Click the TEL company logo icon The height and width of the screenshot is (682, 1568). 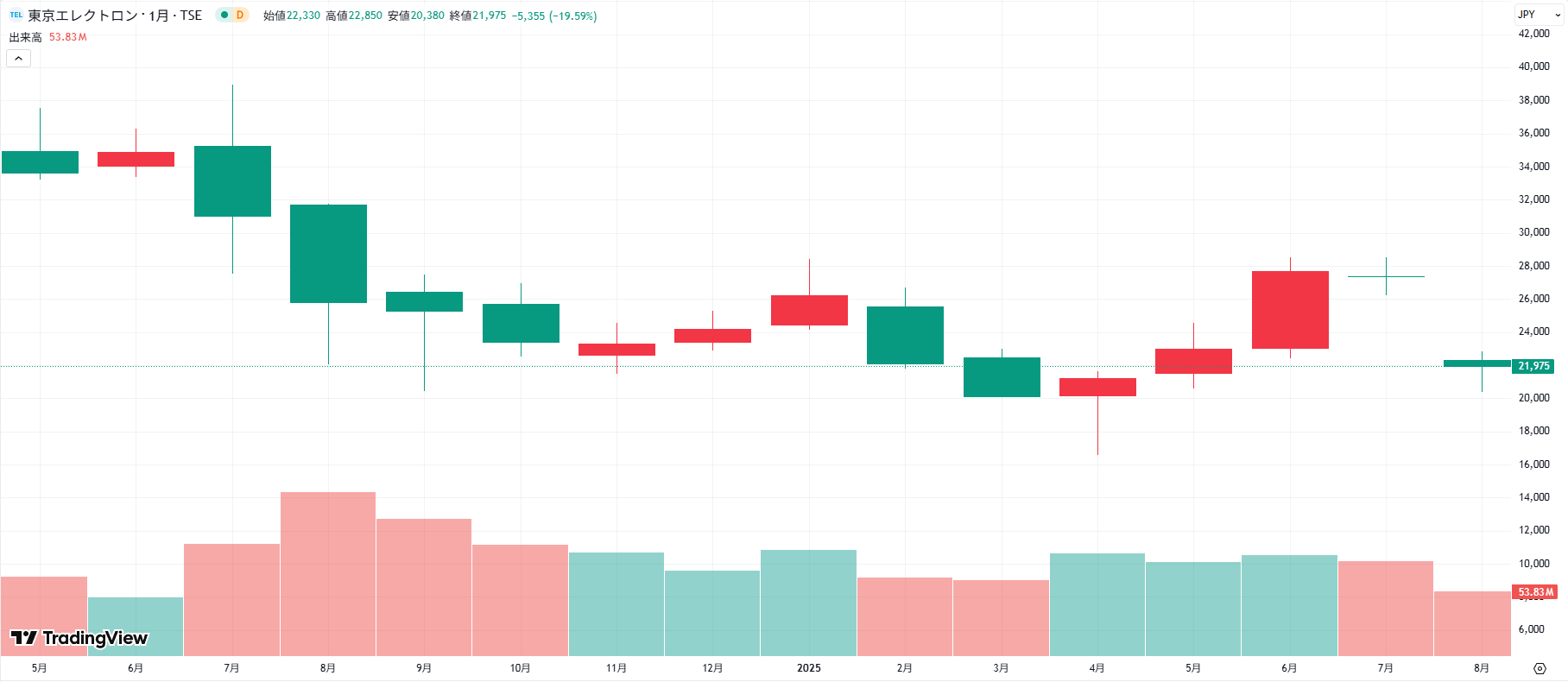(x=16, y=15)
